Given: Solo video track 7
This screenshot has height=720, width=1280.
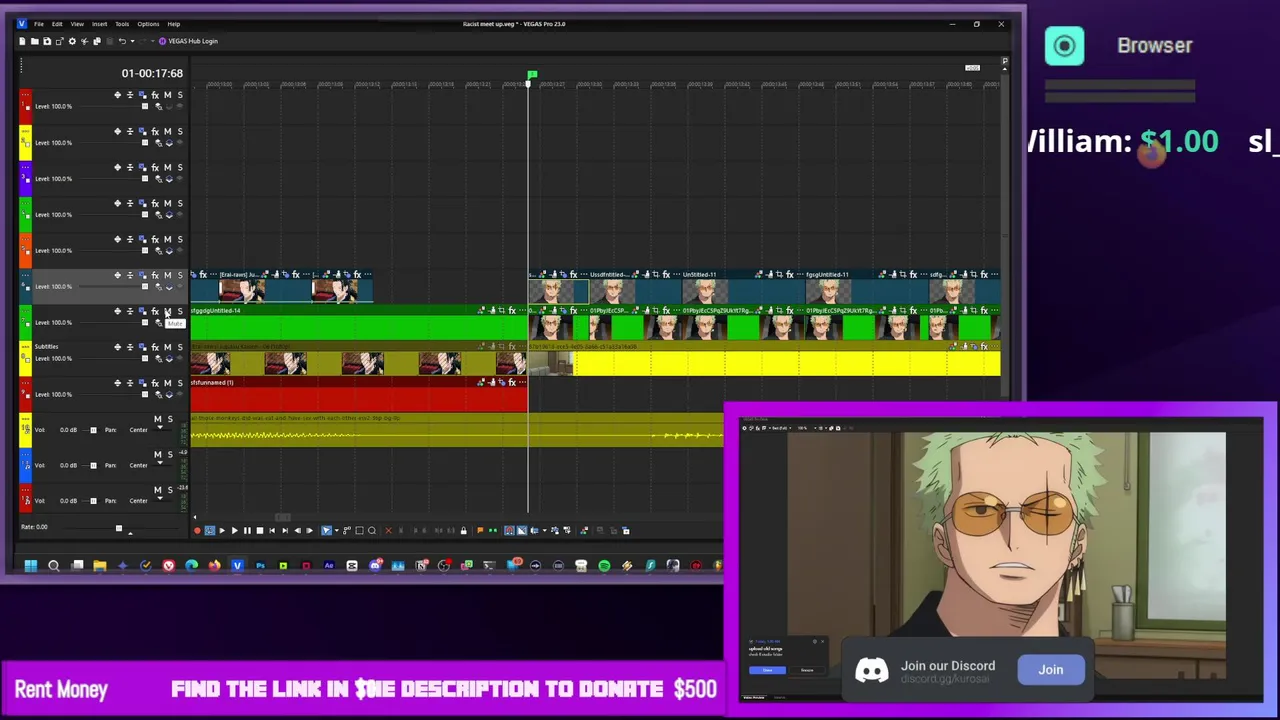Looking at the screenshot, I should (x=180, y=311).
